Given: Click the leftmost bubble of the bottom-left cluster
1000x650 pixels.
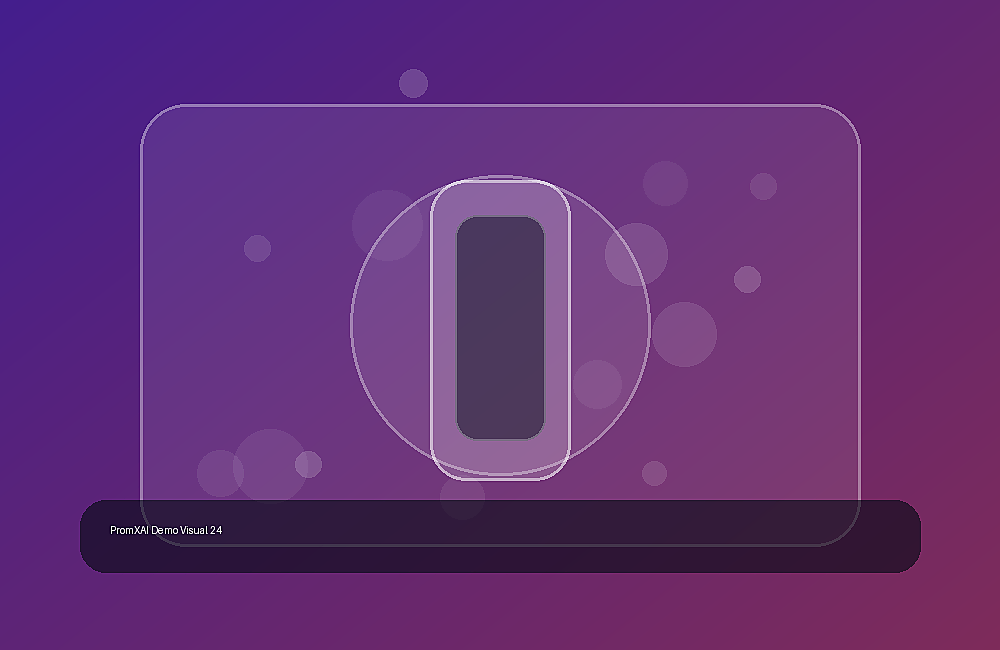Looking at the screenshot, I should pyautogui.click(x=220, y=473).
